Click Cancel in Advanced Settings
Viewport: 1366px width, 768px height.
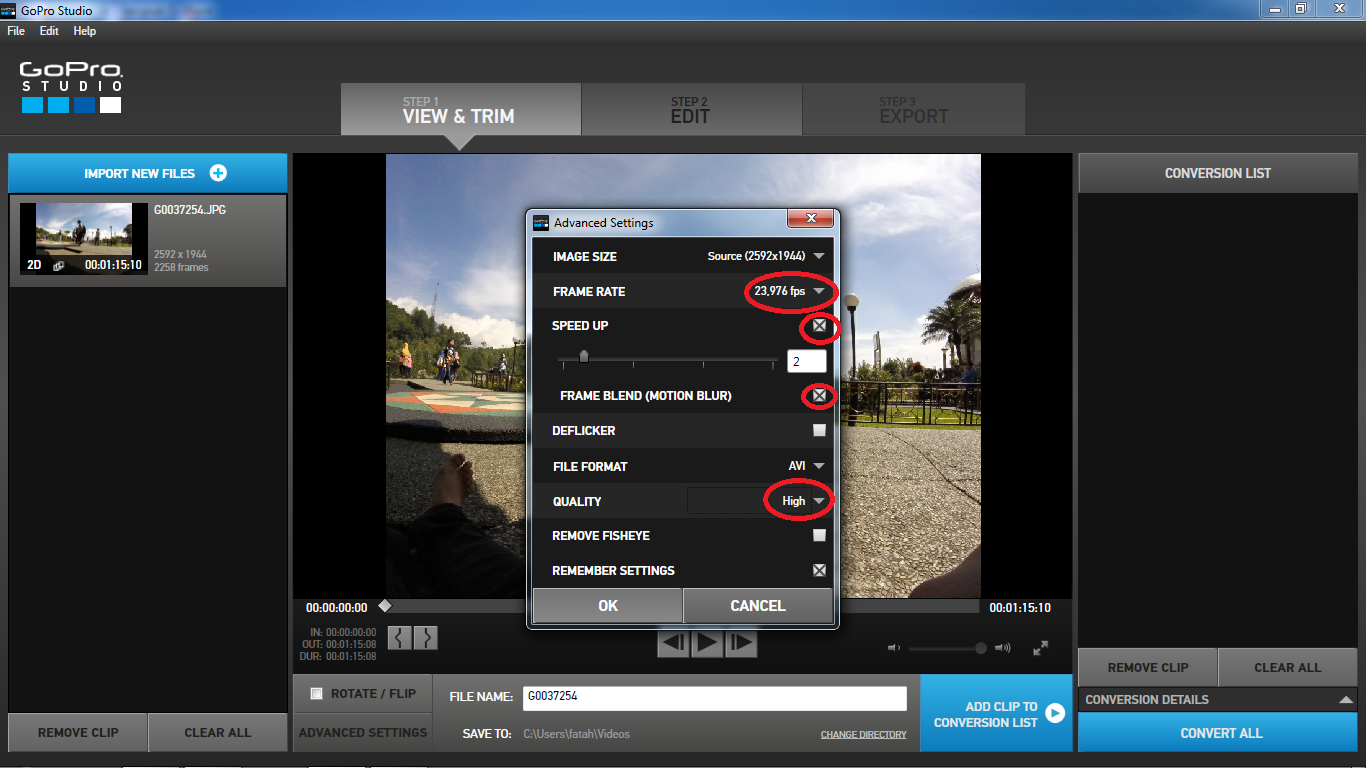click(758, 606)
